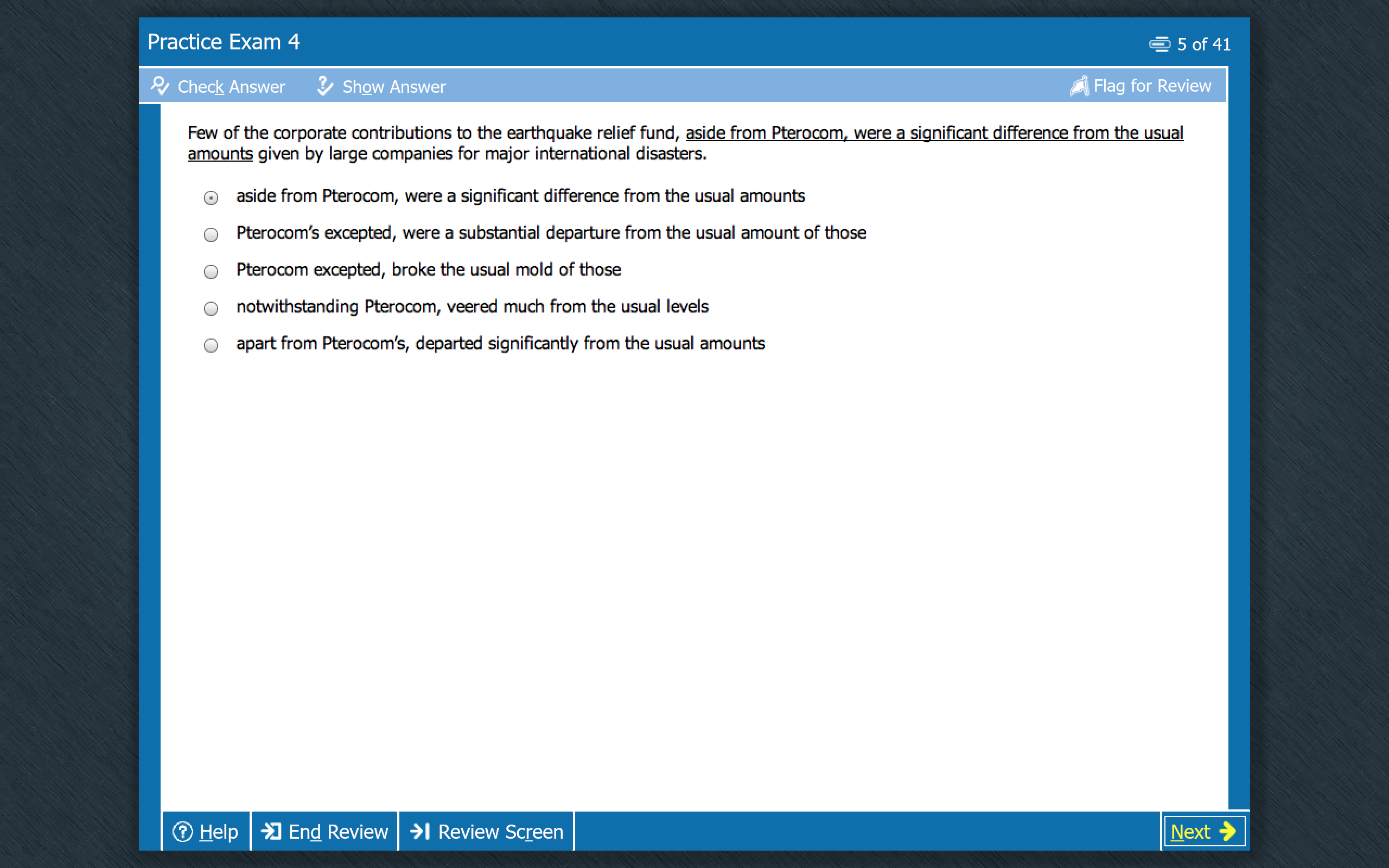Select the "aside from Pterocom, were a significant" radio option
Screen dimensions: 1389x868
[211, 198]
